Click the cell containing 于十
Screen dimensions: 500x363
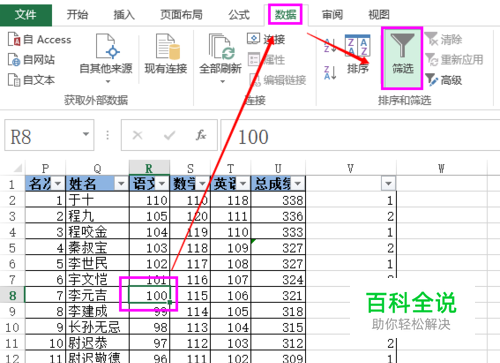coord(97,200)
